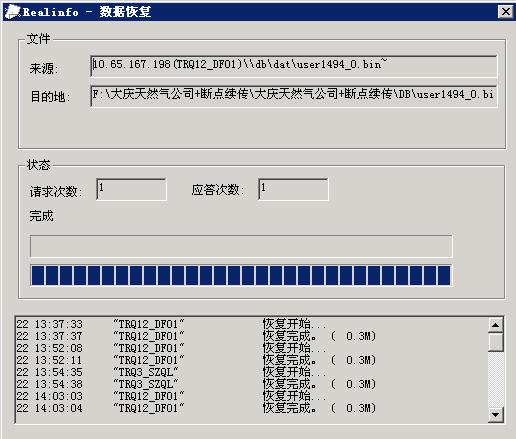Click the 来源 source path field
Viewport: 516px width, 439px height.
click(x=293, y=66)
